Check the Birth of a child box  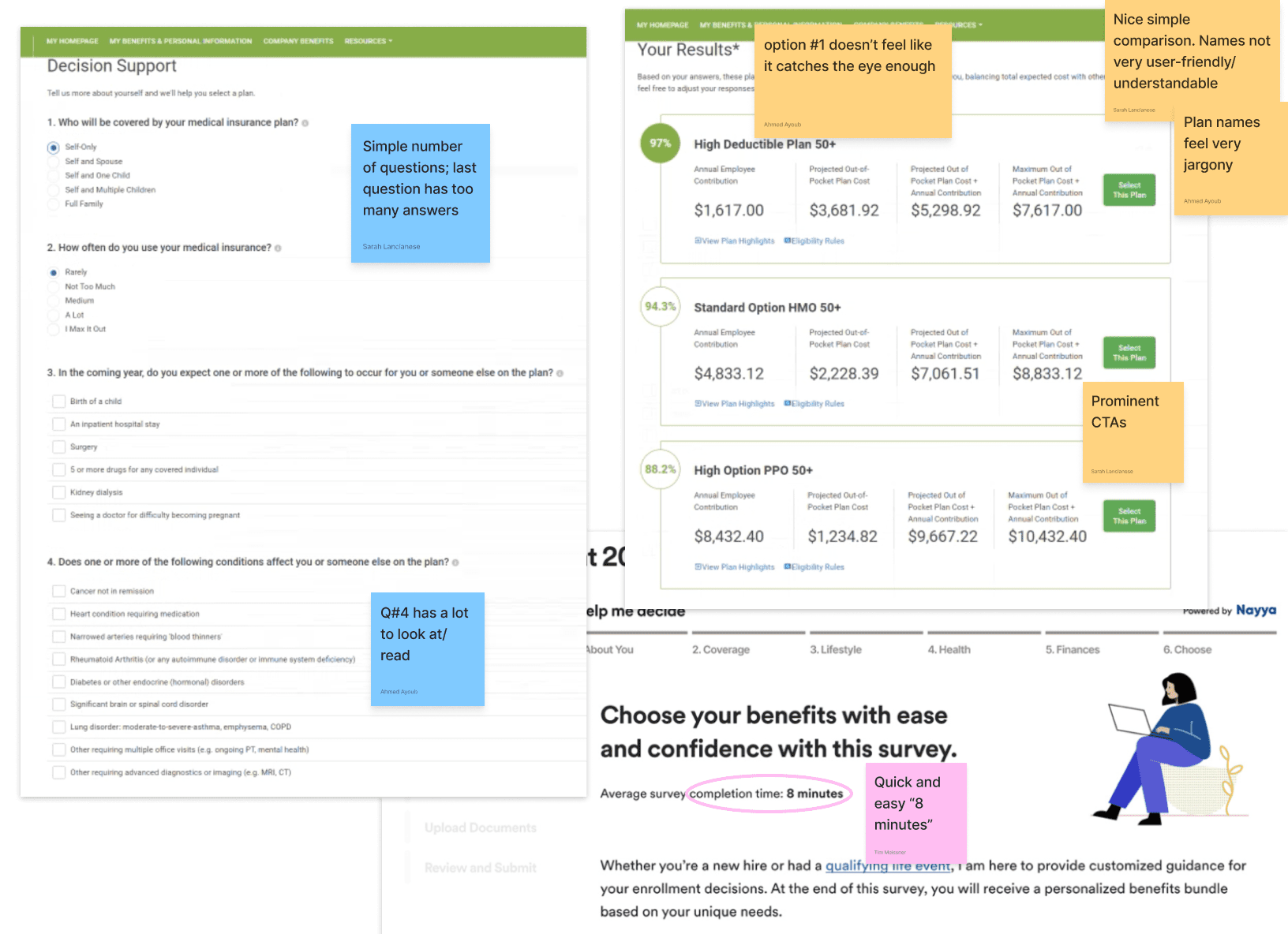point(58,402)
